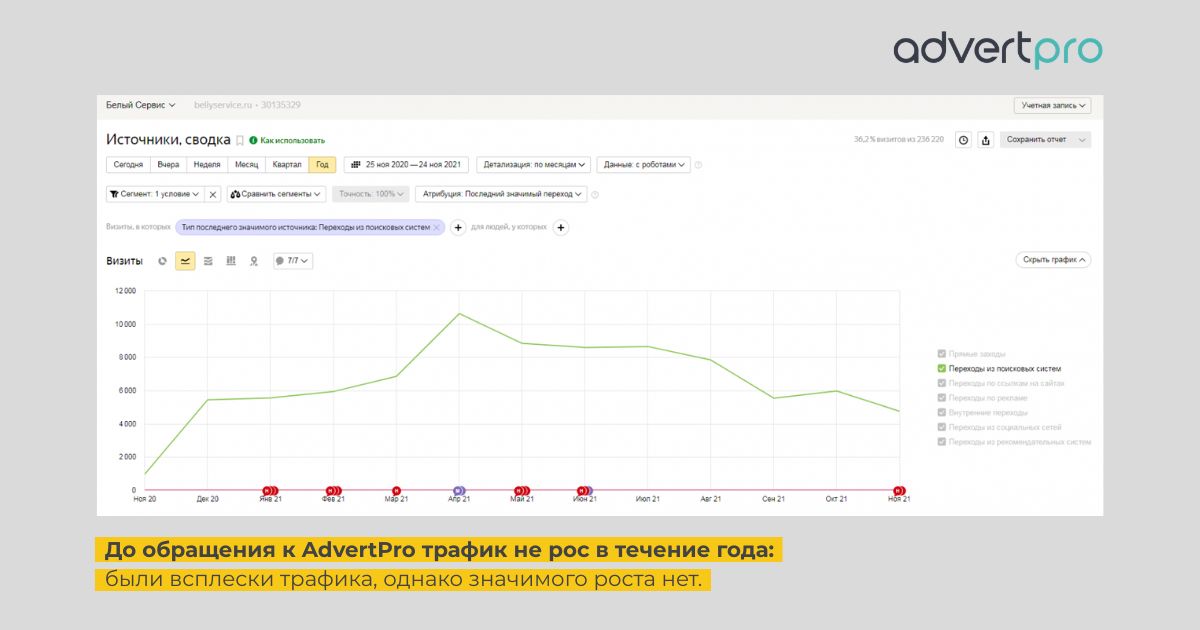
Task: Toggle Переходы из поисковых систем checkbox
Action: (942, 369)
